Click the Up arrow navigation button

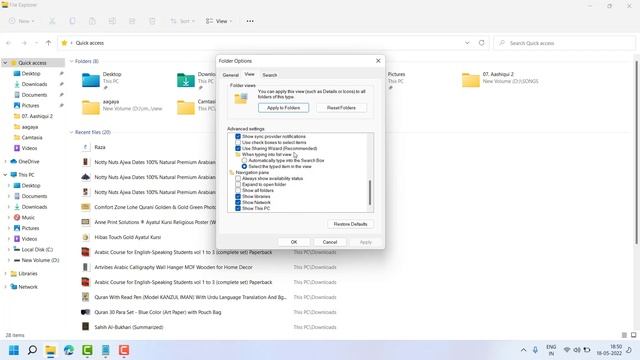[x=49, y=43]
